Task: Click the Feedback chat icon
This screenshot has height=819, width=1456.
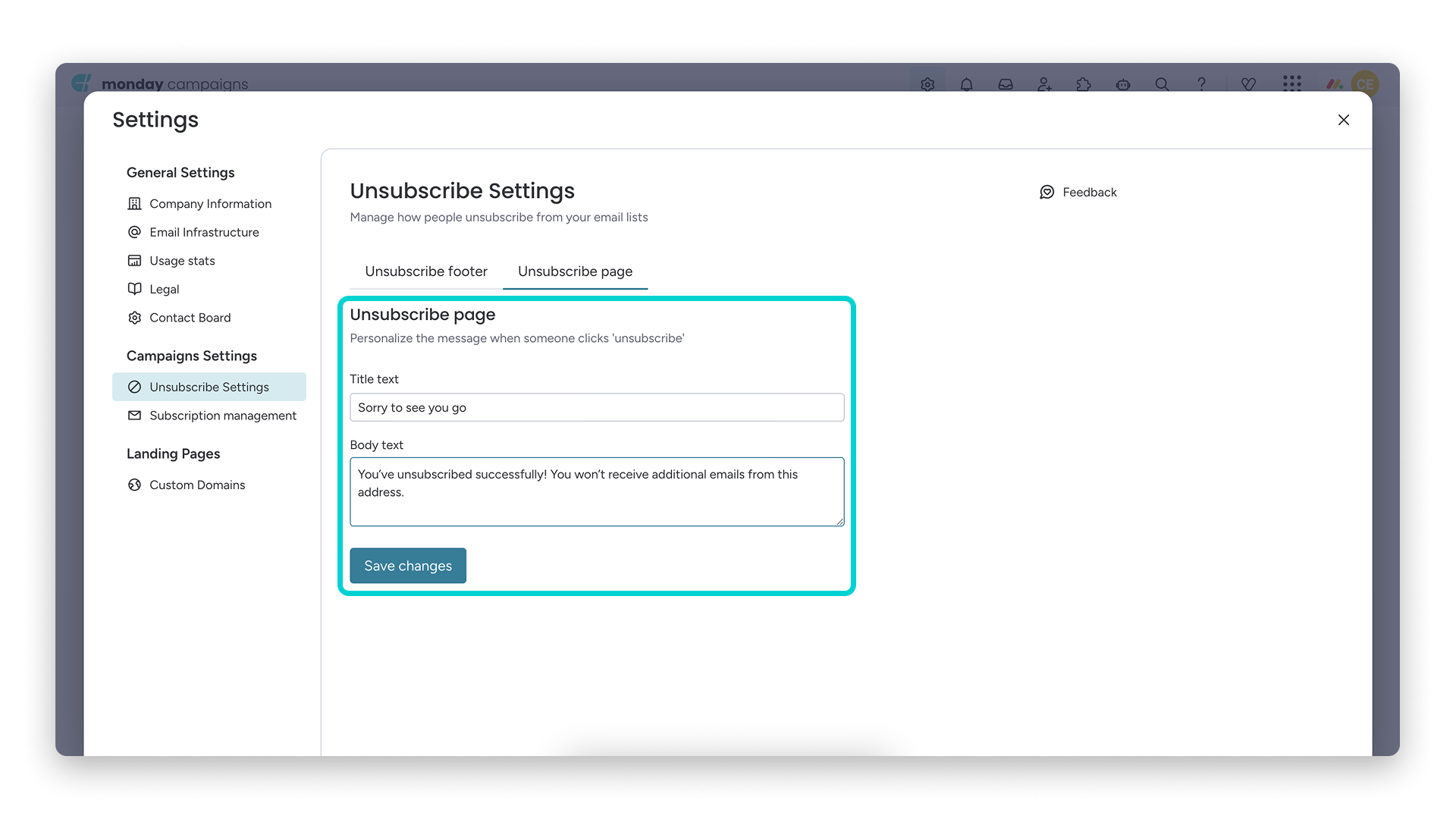Action: (1046, 193)
